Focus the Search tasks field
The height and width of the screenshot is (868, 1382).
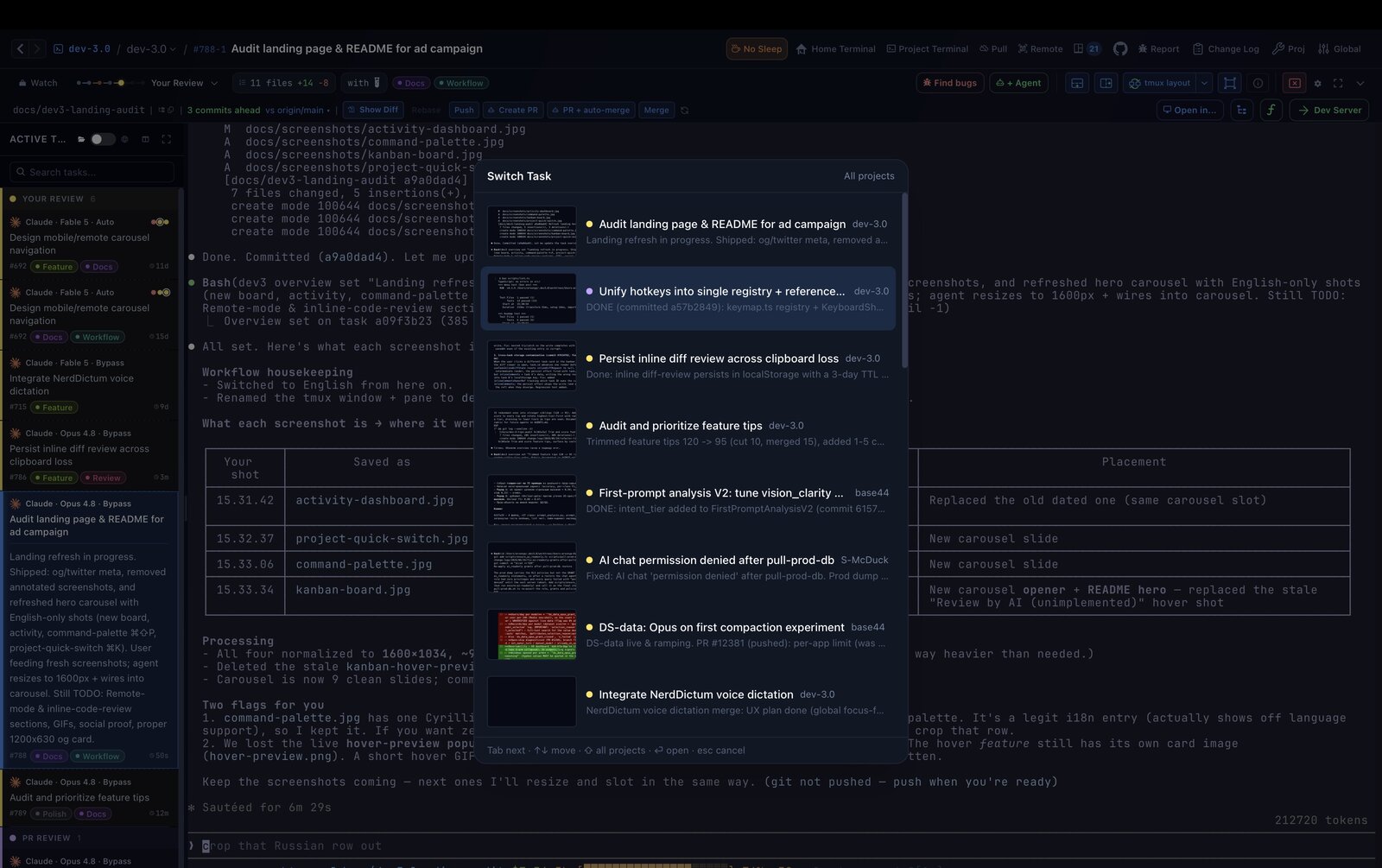[92, 172]
